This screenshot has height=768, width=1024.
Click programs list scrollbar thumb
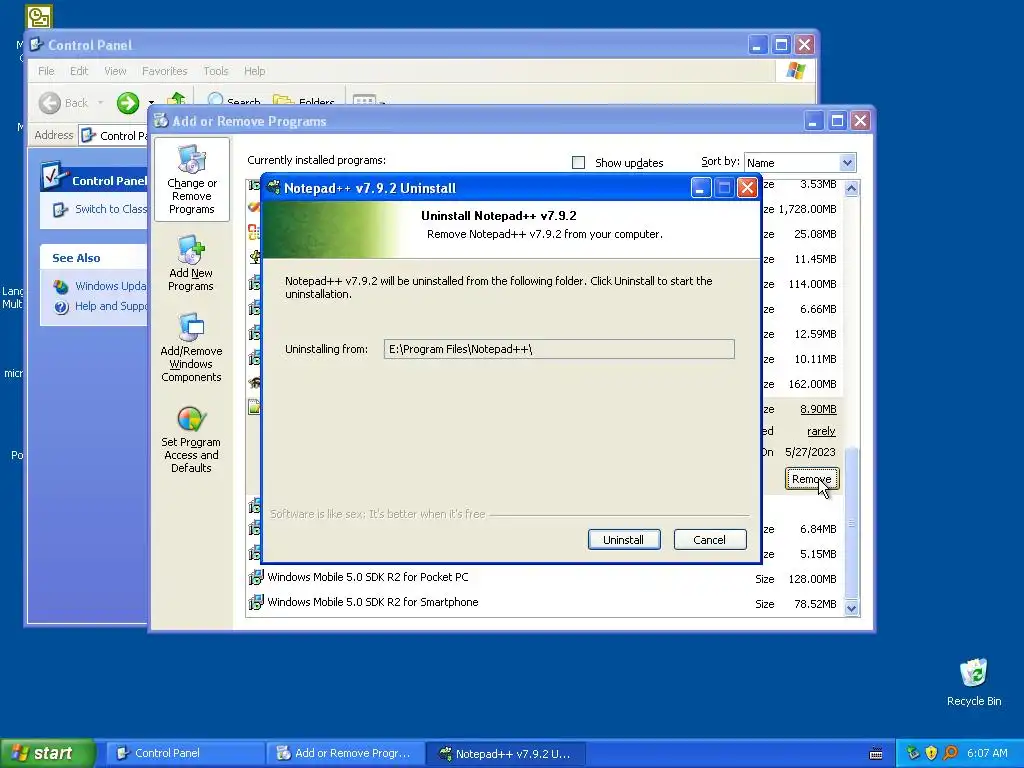(x=851, y=522)
